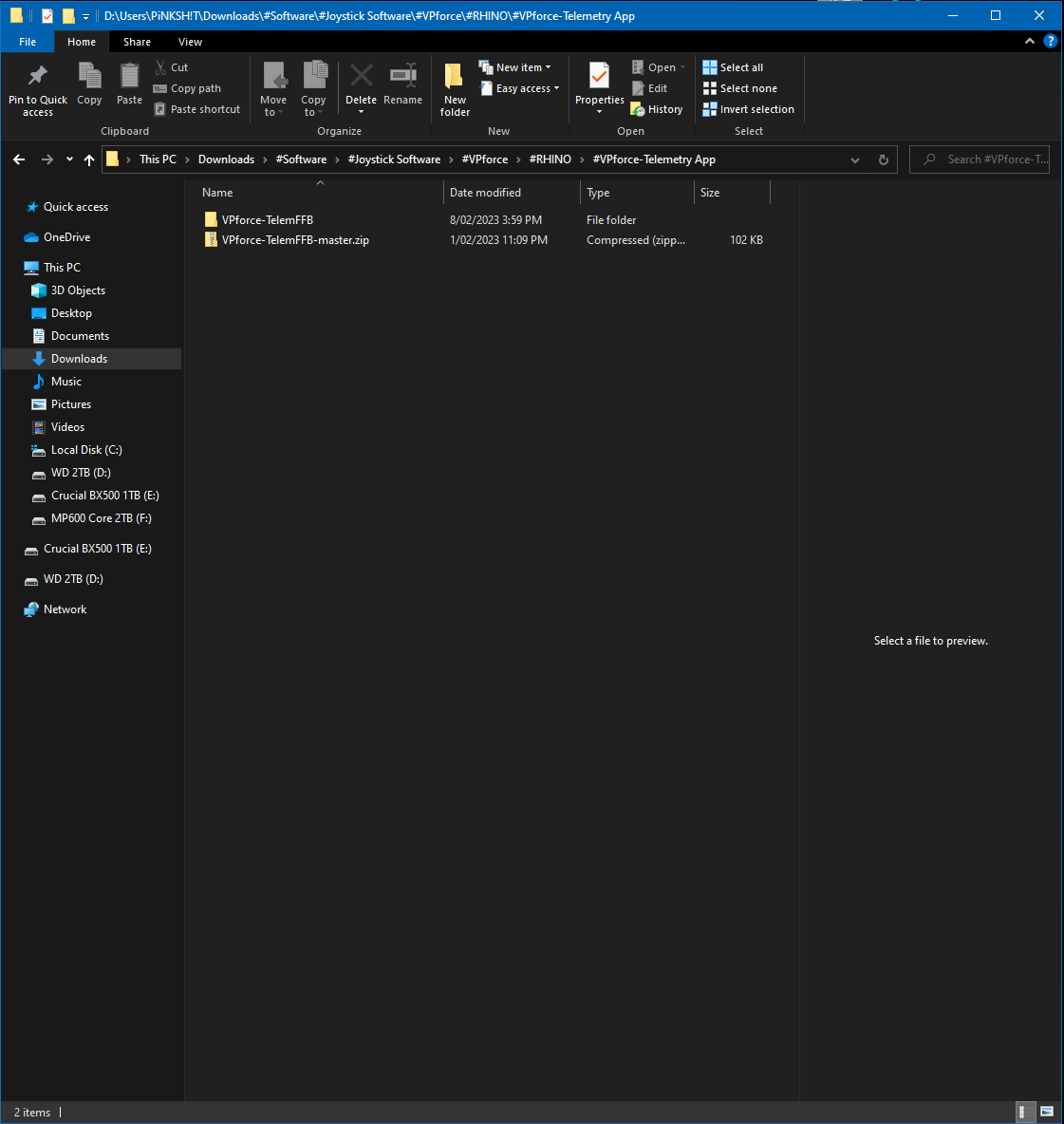
Task: Switch to the View ribbon tab
Action: pos(190,42)
